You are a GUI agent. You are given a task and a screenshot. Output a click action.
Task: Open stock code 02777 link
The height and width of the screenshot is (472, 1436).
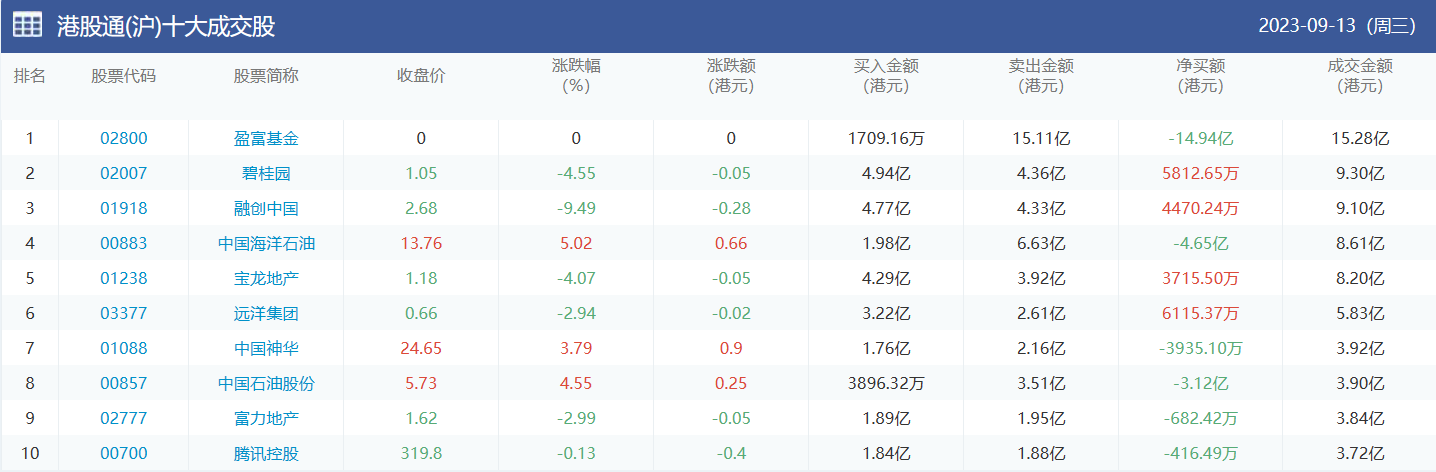click(123, 419)
